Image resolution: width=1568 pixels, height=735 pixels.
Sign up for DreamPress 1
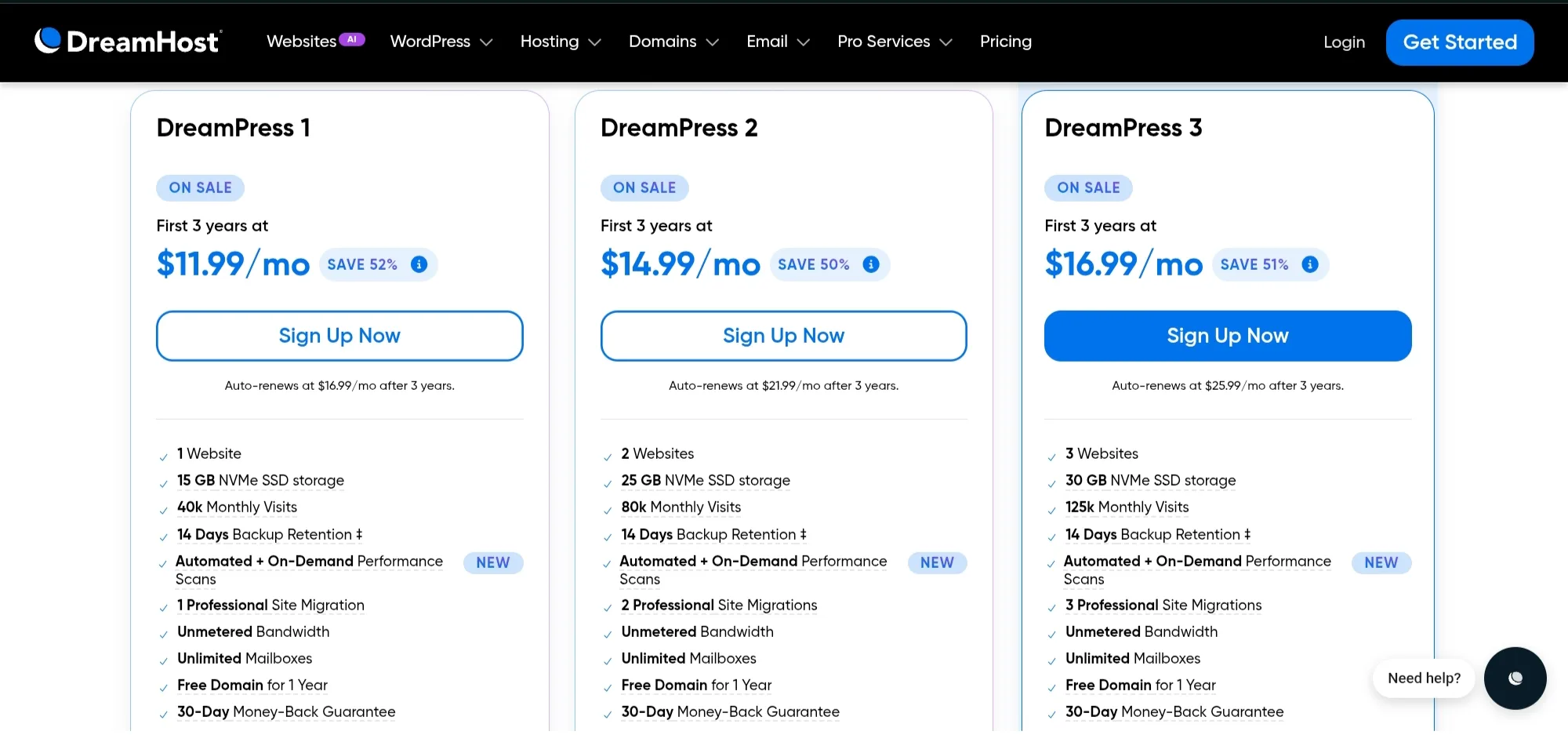(339, 336)
